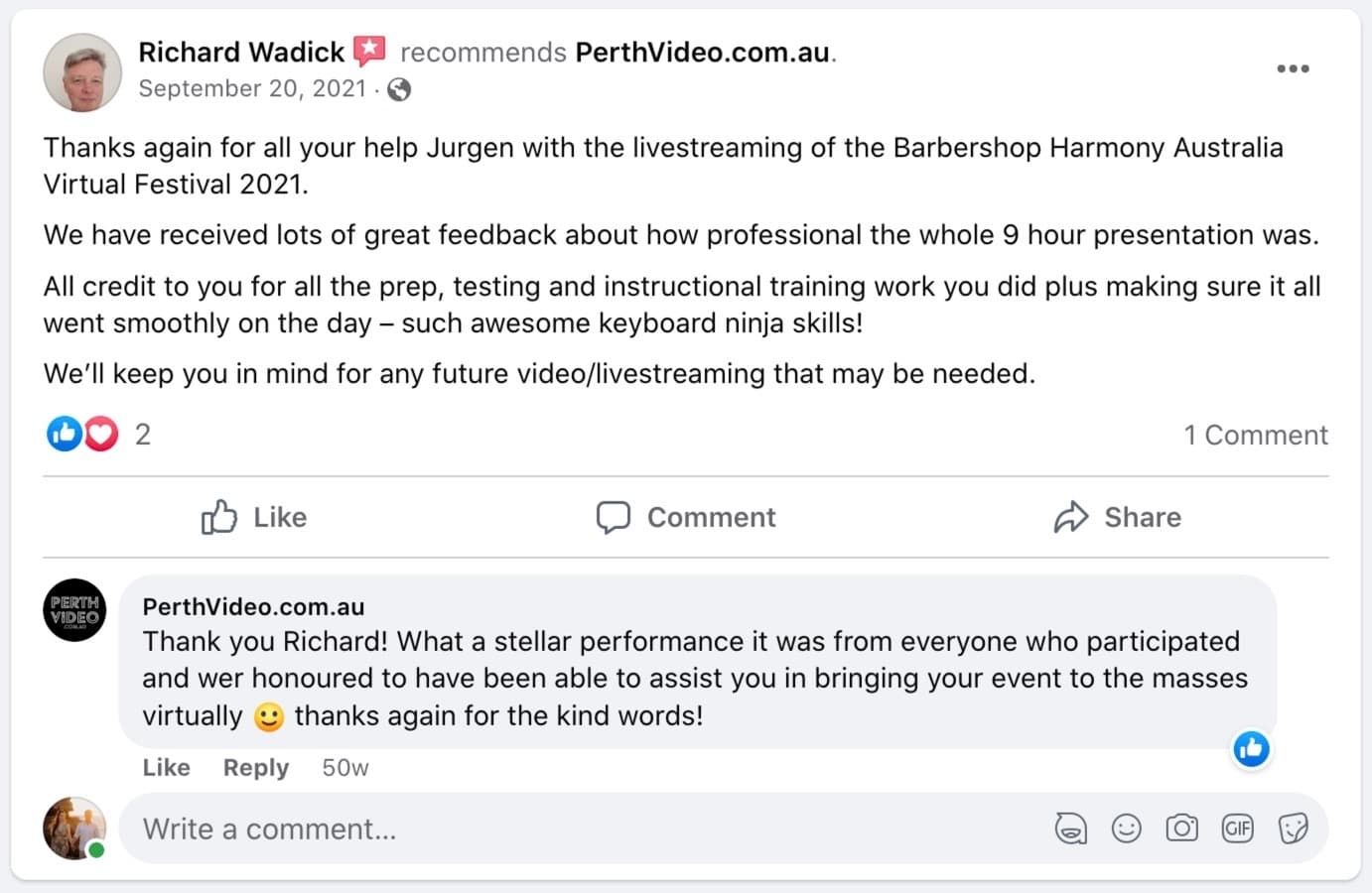Insert an emoji using the smiley icon

(1126, 828)
